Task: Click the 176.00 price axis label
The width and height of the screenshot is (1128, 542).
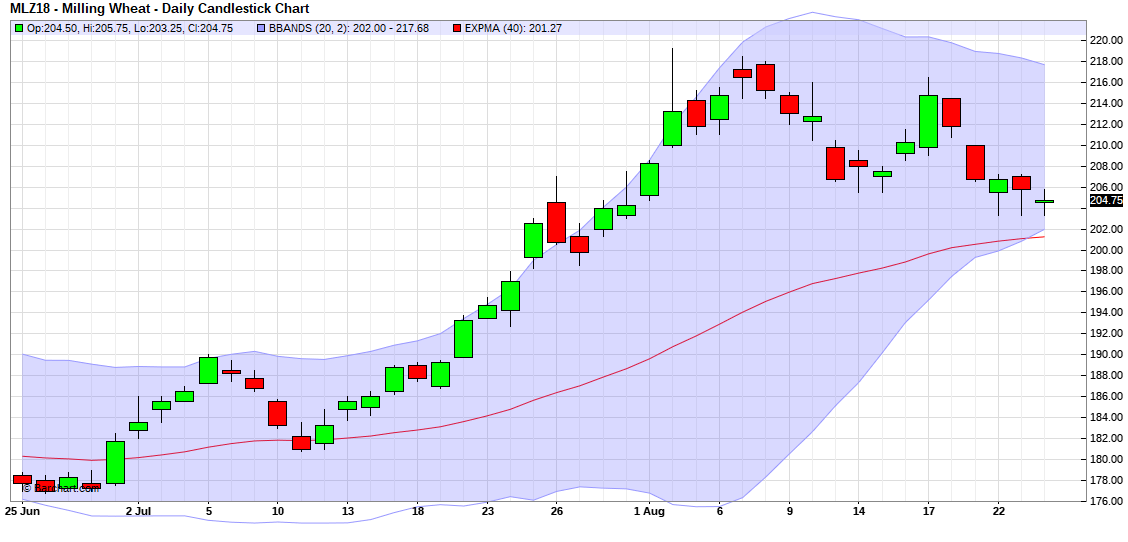Action: coord(1106,501)
